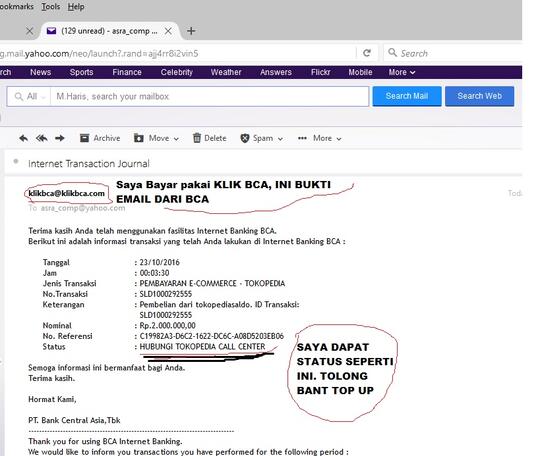This screenshot has height=456, width=540.
Task: Close the left unnamed browser tab
Action: pyautogui.click(x=30, y=31)
